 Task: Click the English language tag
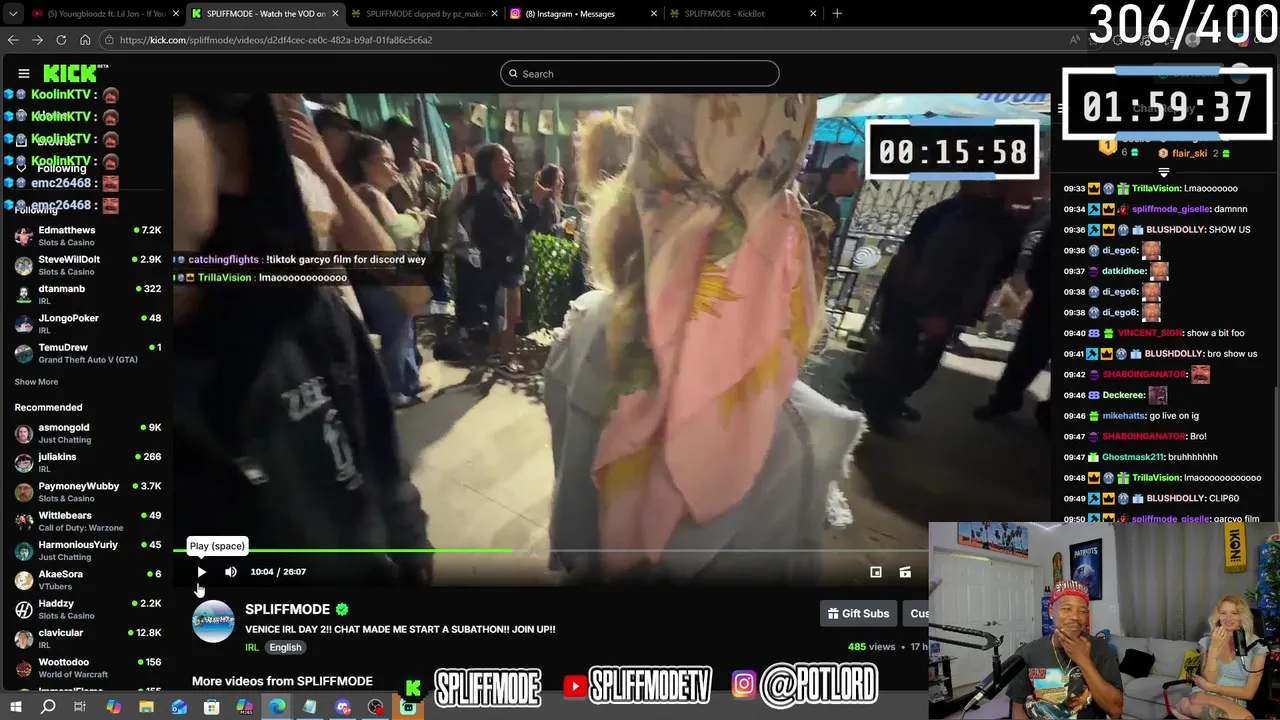[x=285, y=647]
